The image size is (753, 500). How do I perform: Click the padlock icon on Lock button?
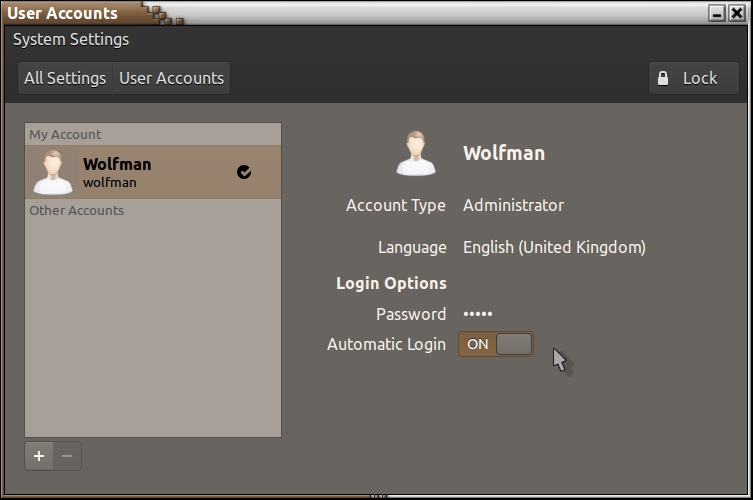[x=663, y=78]
